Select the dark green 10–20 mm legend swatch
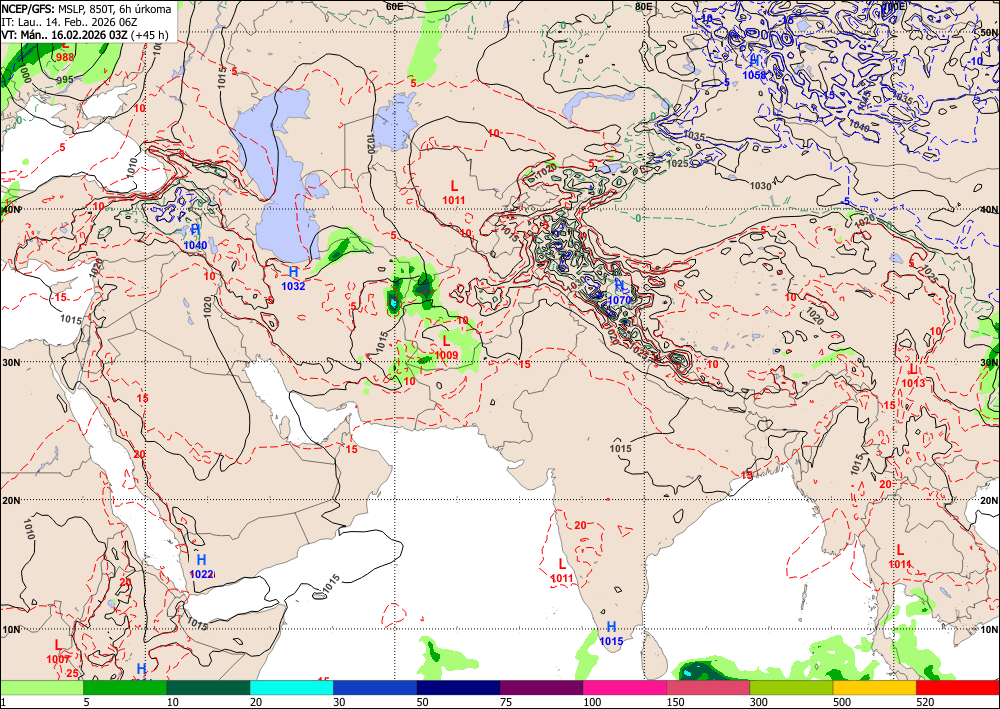 click(x=208, y=688)
